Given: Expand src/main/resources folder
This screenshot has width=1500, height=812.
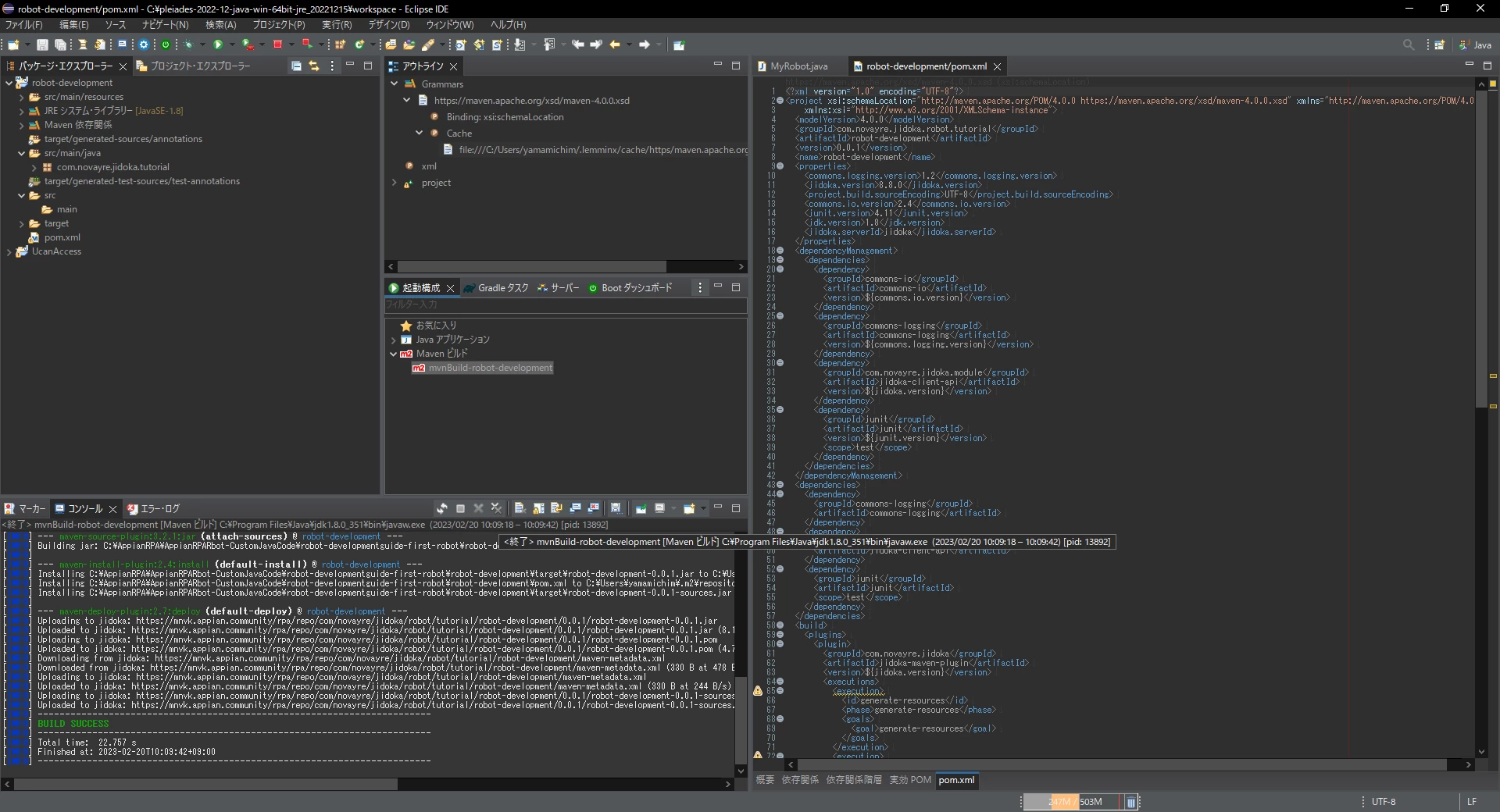Looking at the screenshot, I should click(x=21, y=98).
